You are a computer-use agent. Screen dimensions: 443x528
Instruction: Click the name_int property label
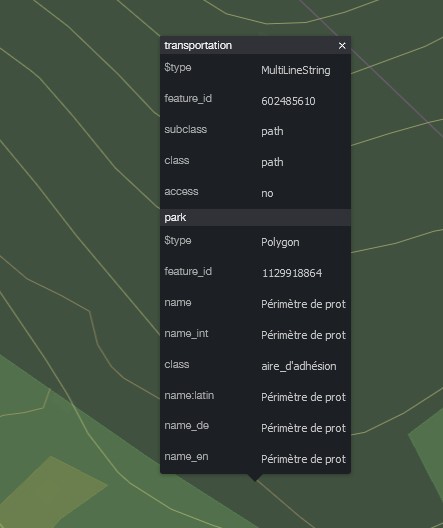point(186,334)
